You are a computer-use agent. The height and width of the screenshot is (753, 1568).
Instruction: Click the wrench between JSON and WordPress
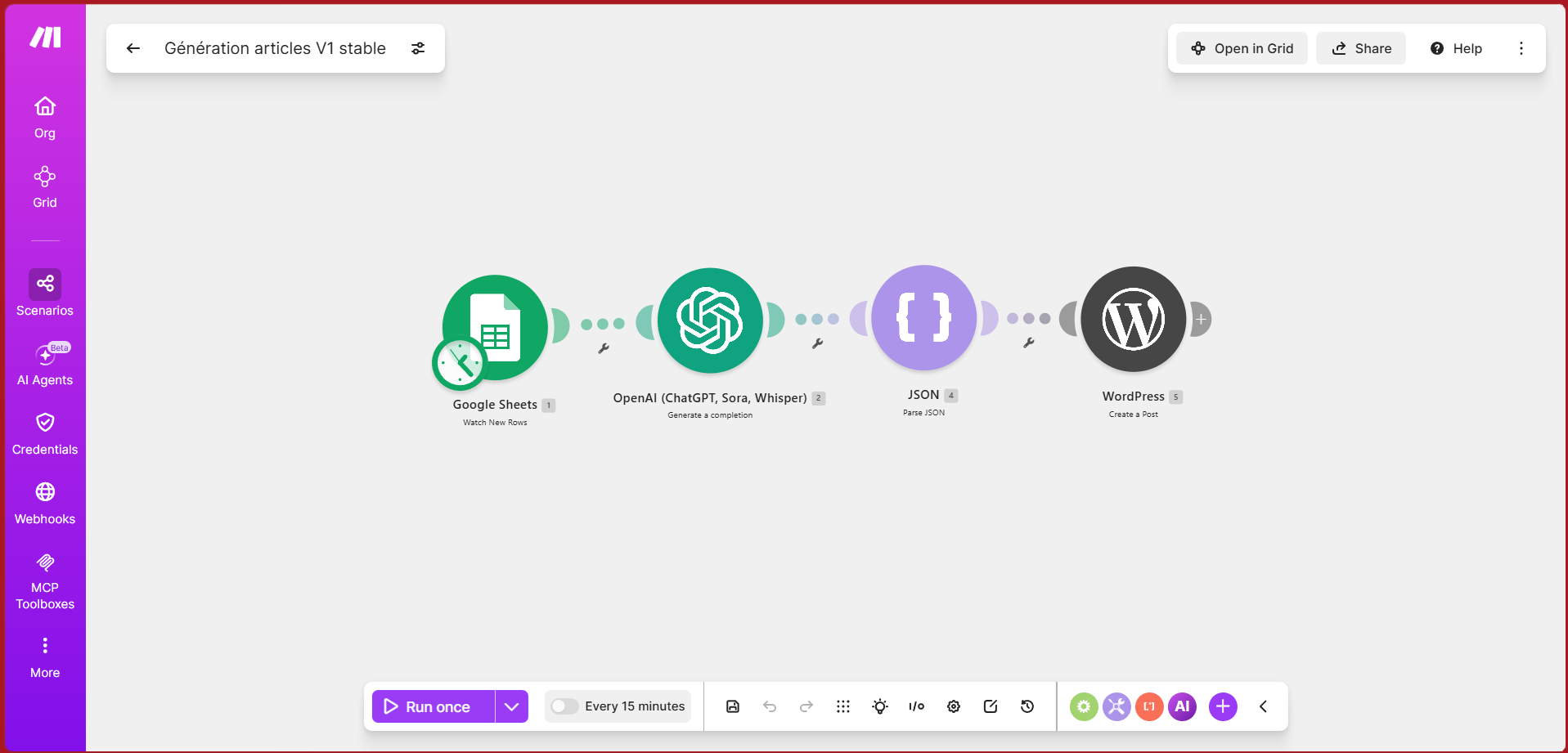(1029, 343)
